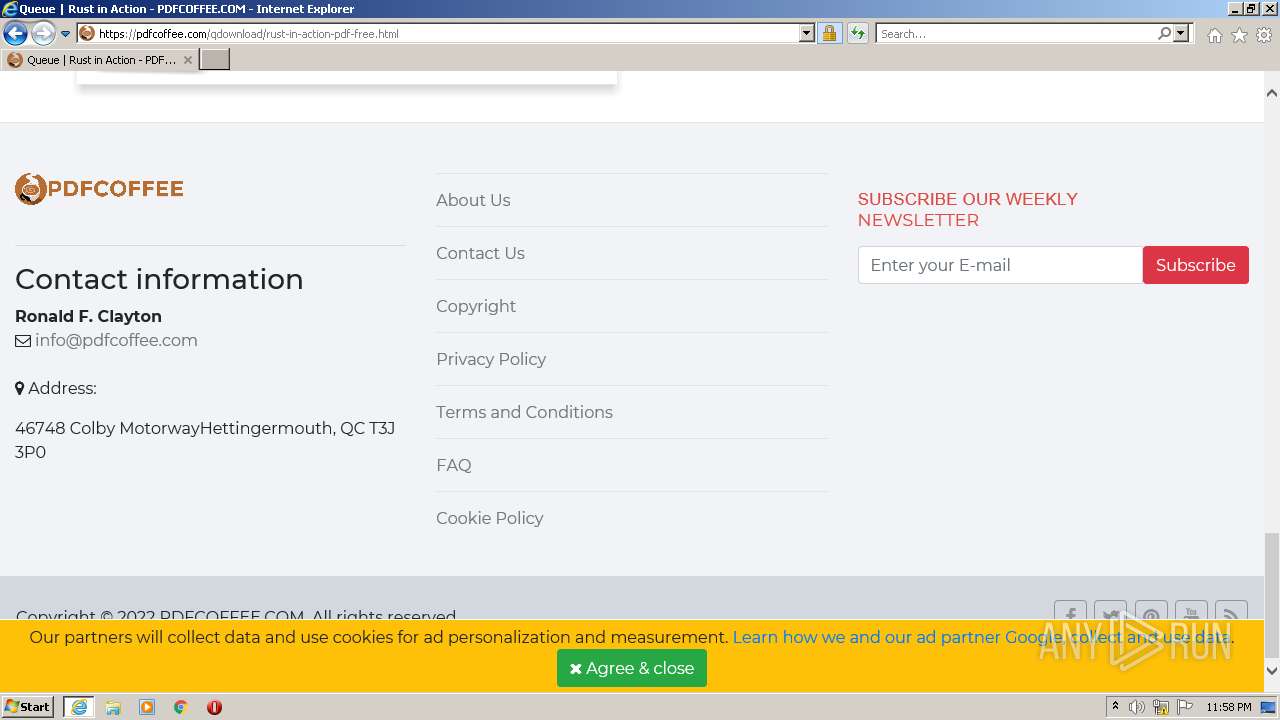Open the recent pages dropdown arrow
Screen dimensions: 1280x720
(66, 34)
